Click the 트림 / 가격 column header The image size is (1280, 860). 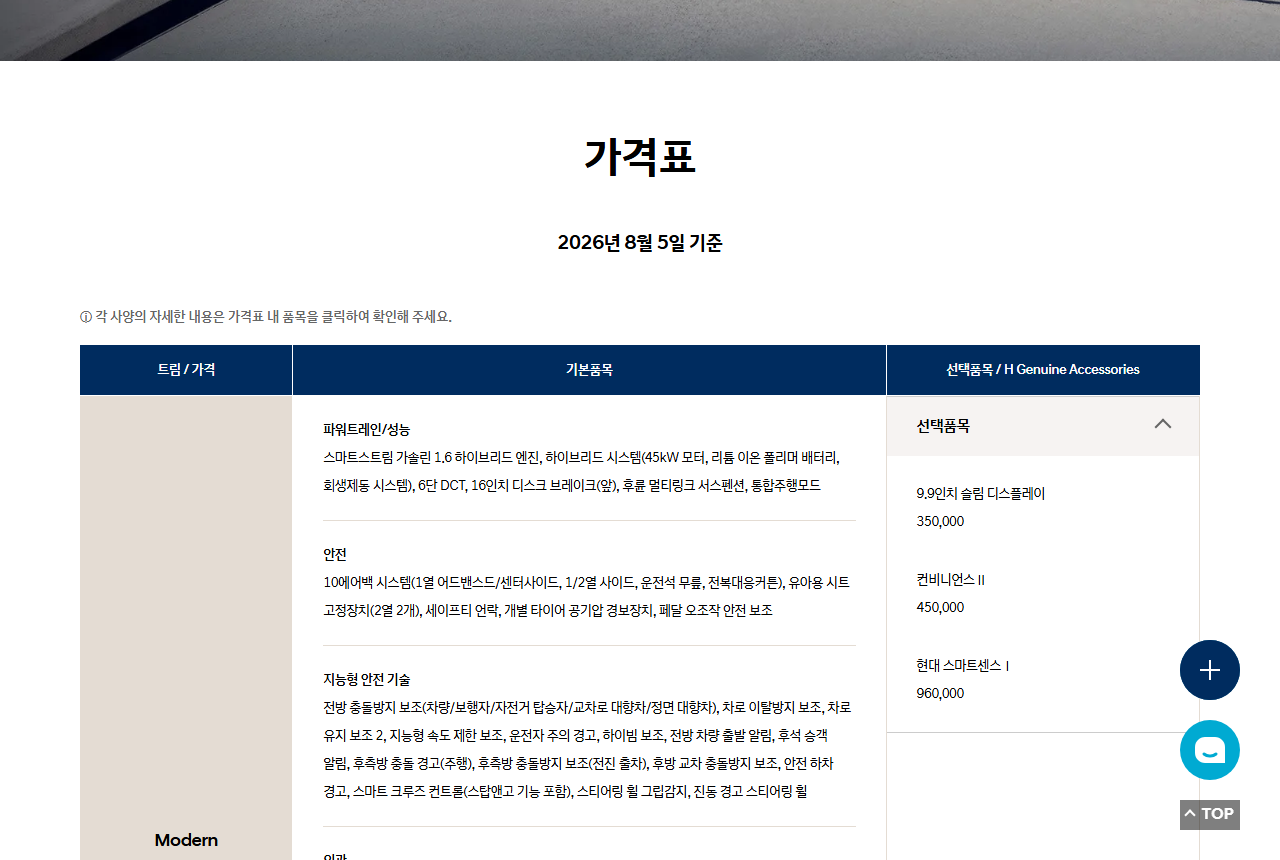click(x=186, y=370)
